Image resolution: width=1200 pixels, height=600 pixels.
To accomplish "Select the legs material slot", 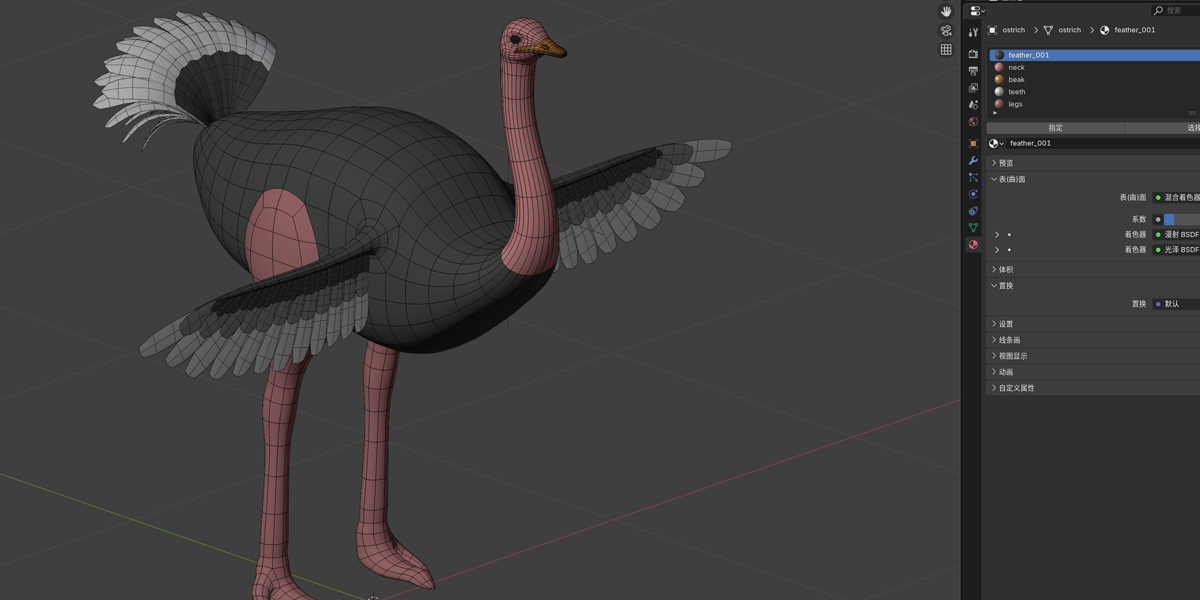I will tap(1015, 104).
